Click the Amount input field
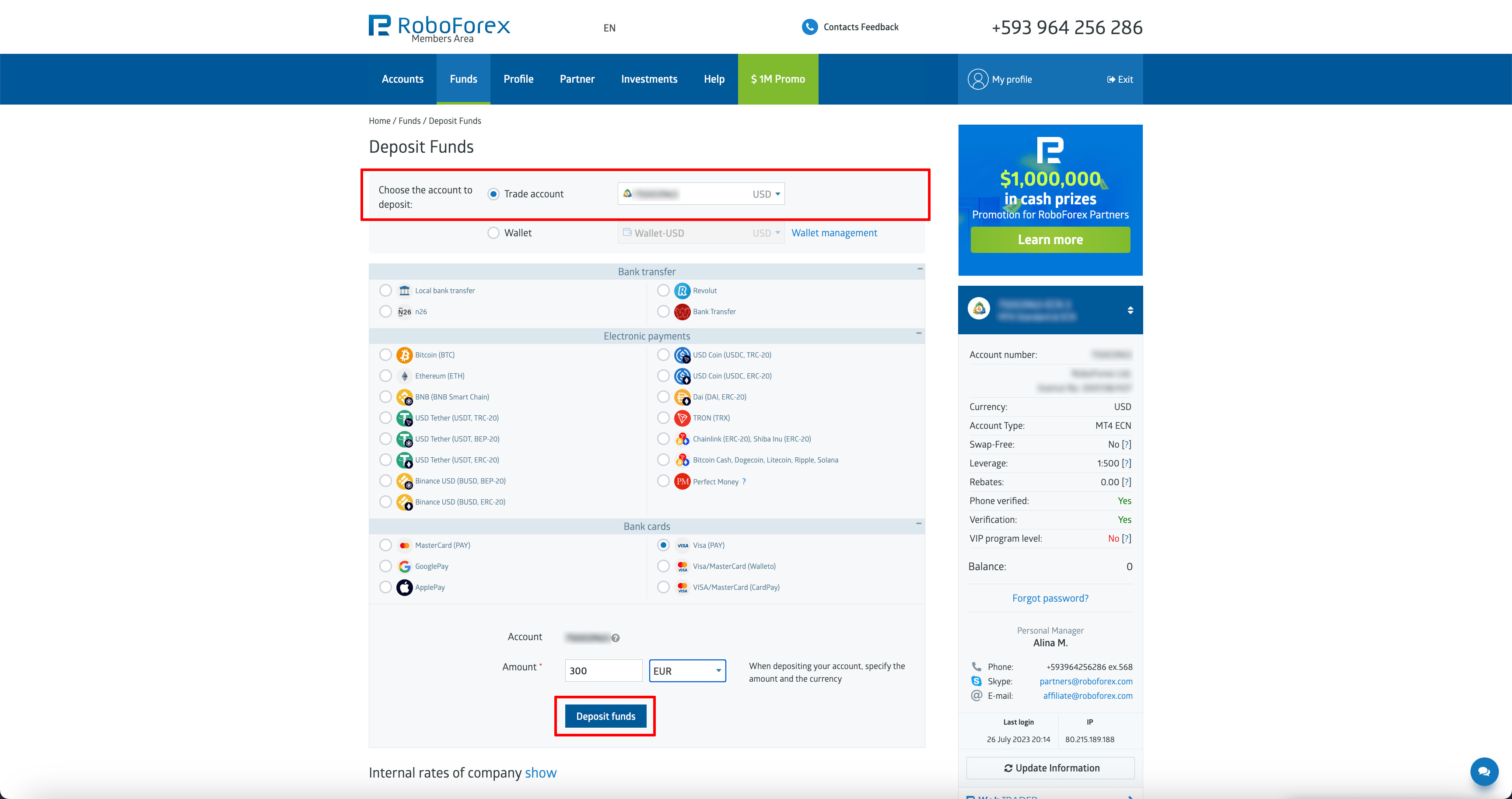This screenshot has width=1512, height=799. click(603, 671)
